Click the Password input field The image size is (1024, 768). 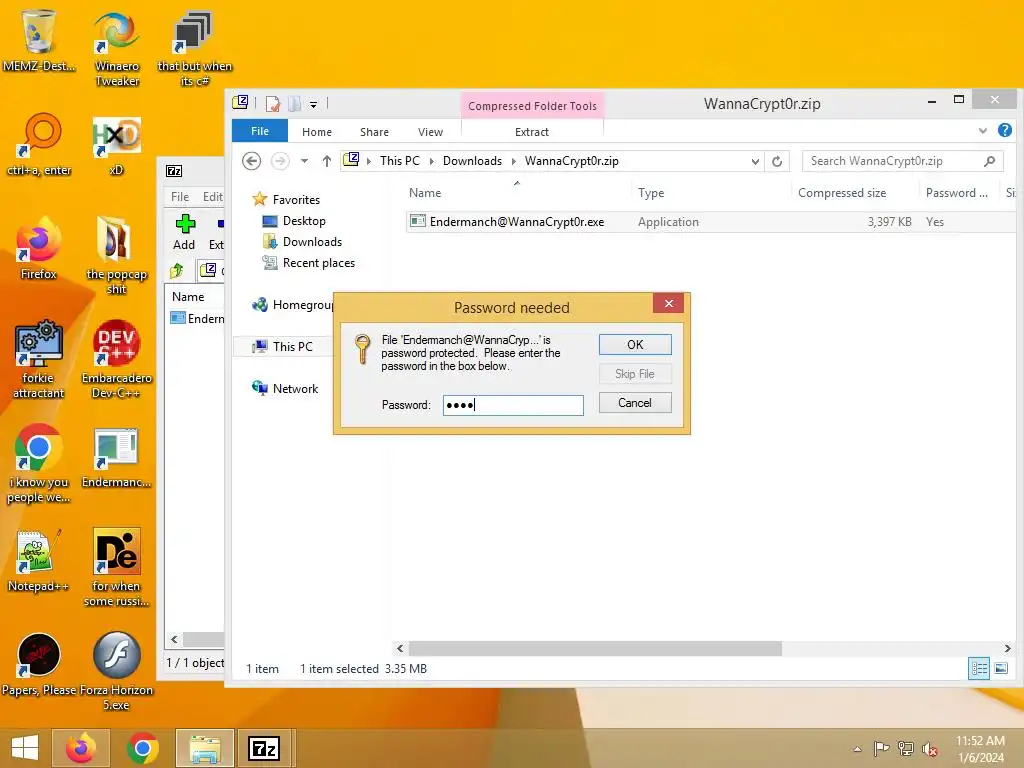(513, 405)
